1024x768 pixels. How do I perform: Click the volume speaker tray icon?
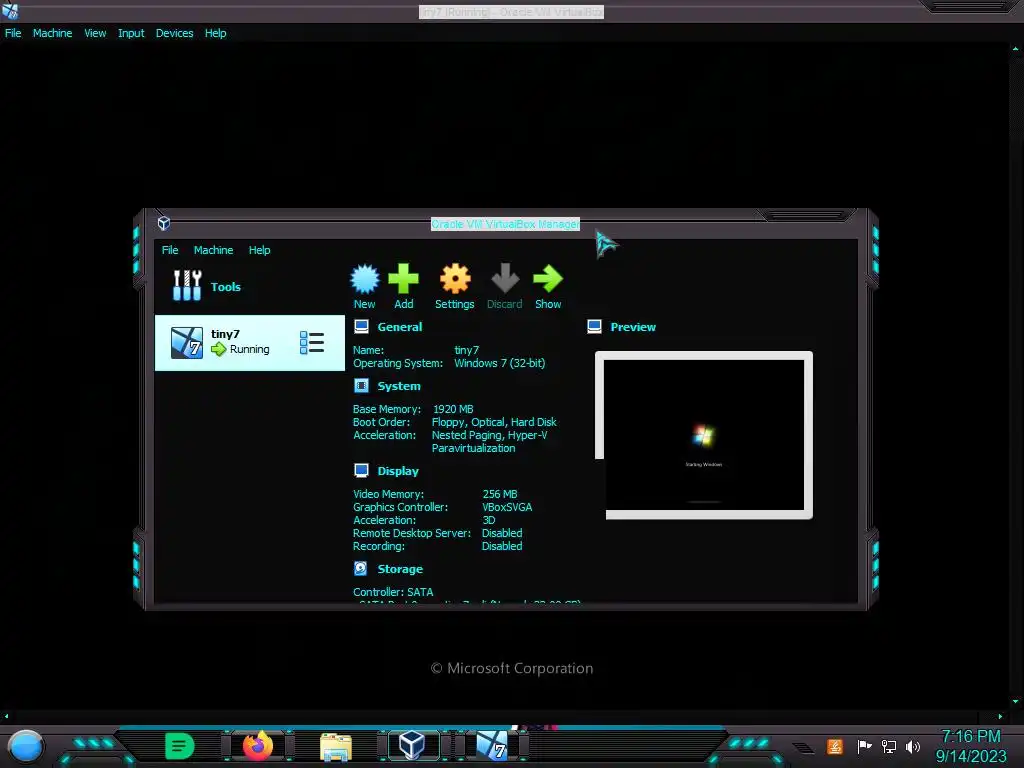[913, 746]
